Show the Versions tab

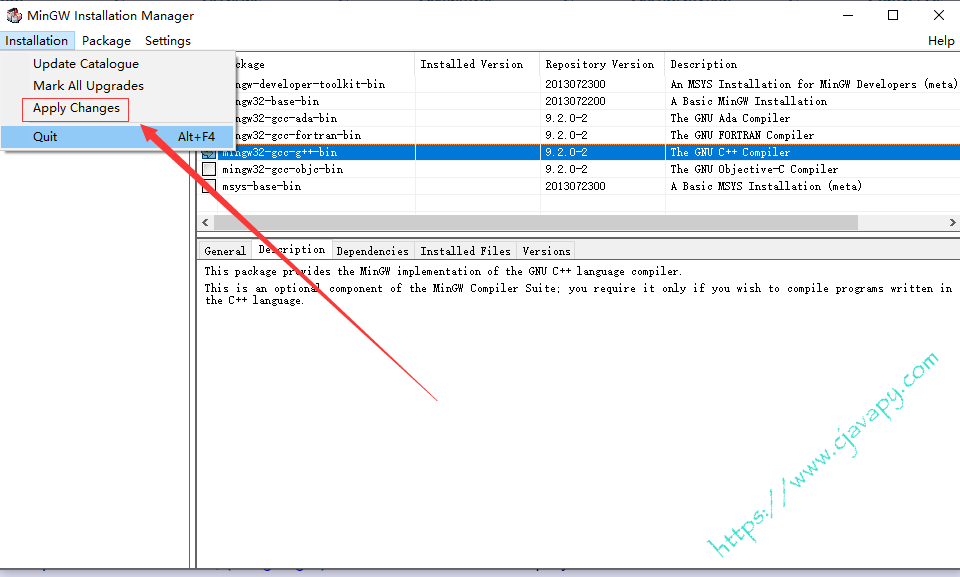coord(547,251)
